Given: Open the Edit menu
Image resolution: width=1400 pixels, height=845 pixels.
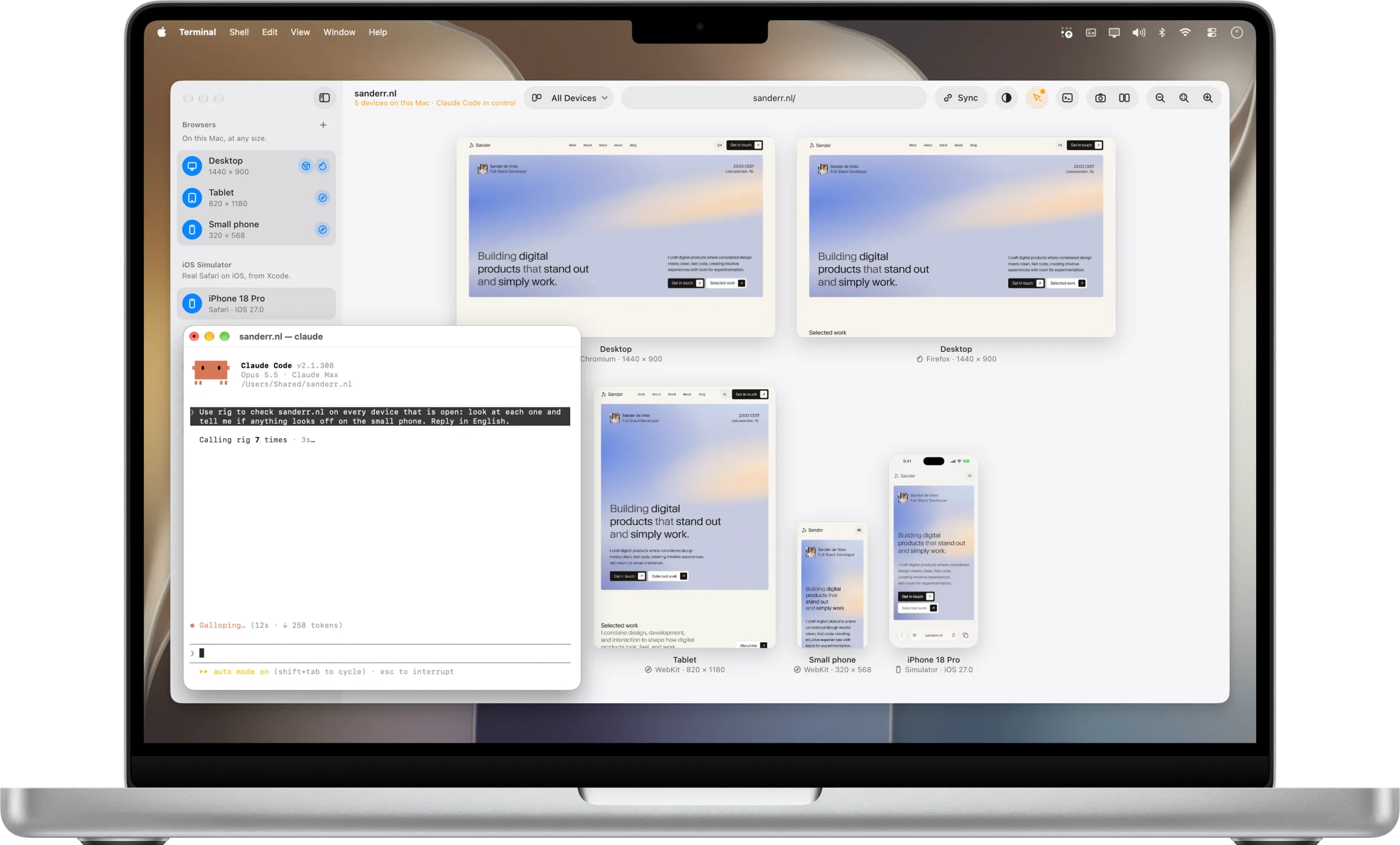Looking at the screenshot, I should pos(269,32).
